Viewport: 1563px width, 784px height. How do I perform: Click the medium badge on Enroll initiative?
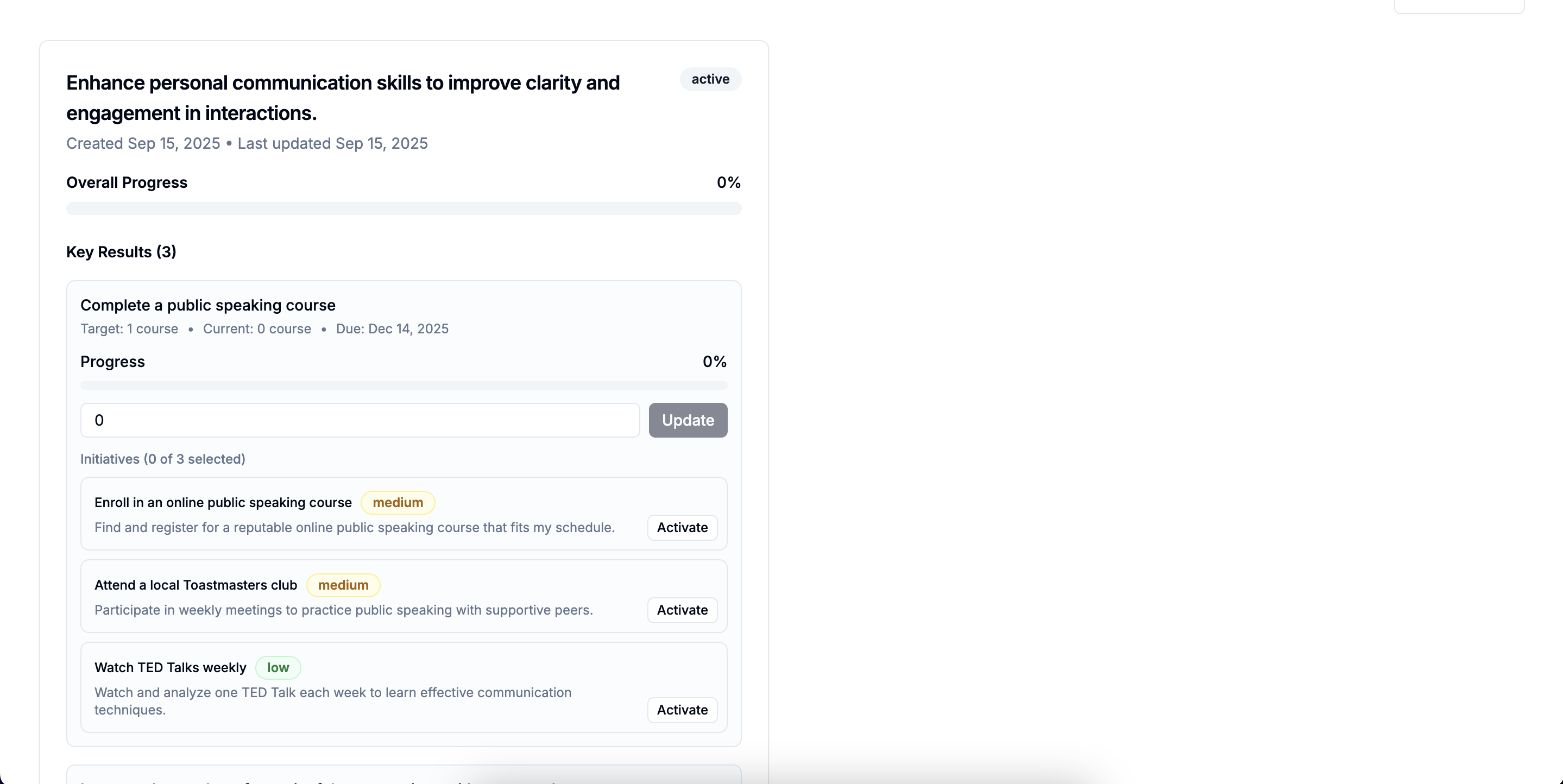click(398, 502)
